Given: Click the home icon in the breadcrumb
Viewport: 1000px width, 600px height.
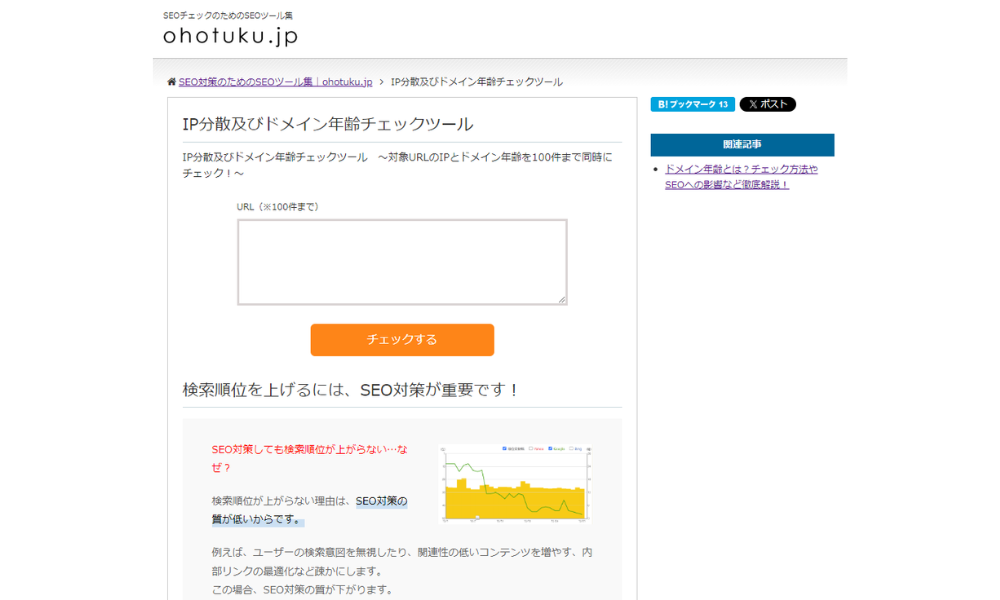Looking at the screenshot, I should click(169, 82).
